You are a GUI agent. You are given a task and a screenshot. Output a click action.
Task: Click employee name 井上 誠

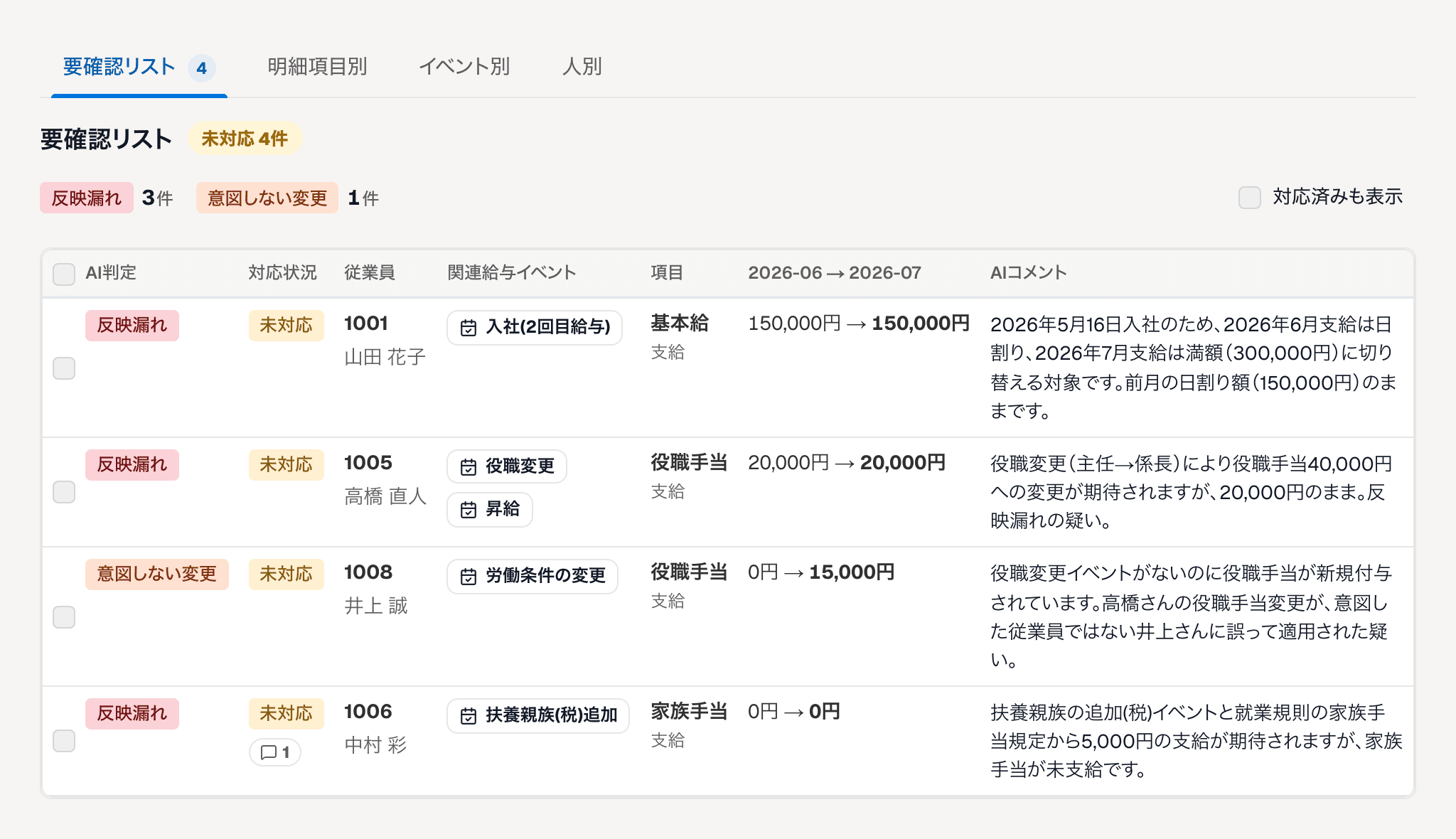click(376, 606)
